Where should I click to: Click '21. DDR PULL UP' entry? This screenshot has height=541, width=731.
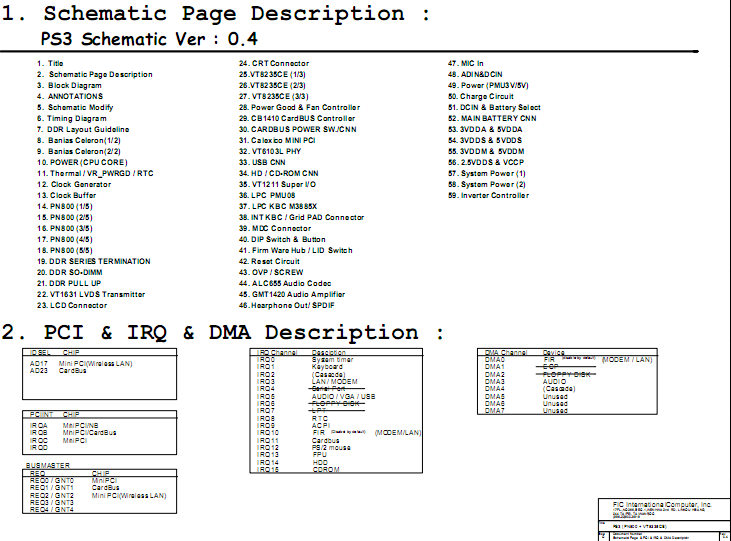tap(69, 284)
